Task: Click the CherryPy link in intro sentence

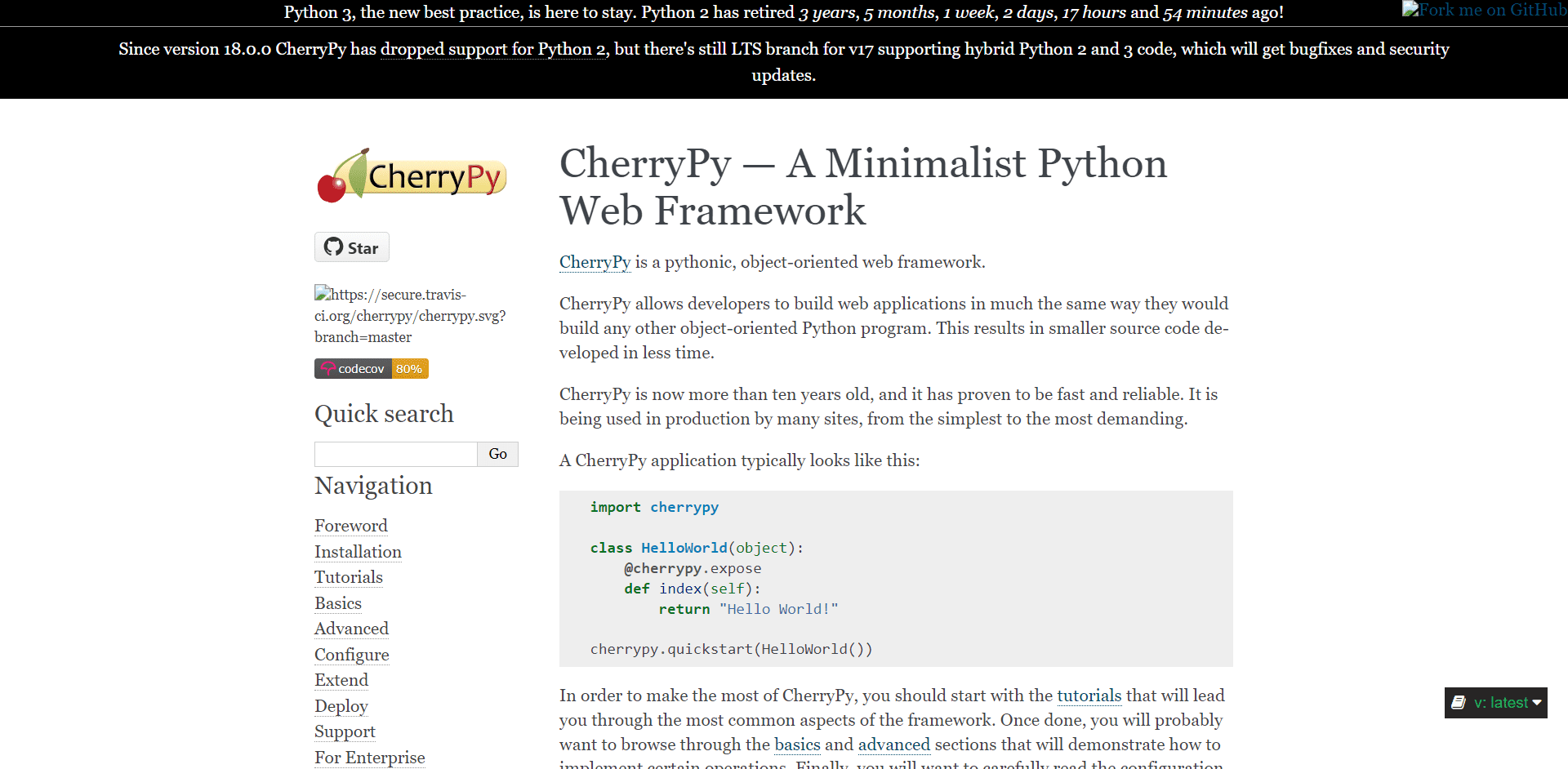Action: (595, 262)
